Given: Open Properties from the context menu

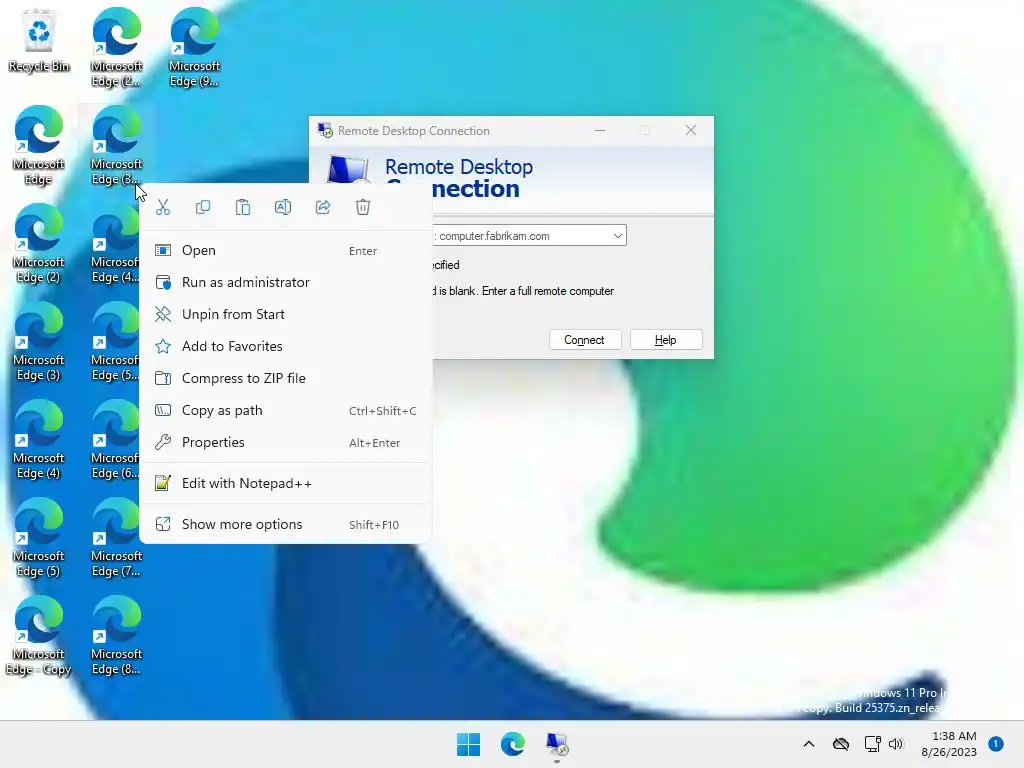Looking at the screenshot, I should coord(285,443).
